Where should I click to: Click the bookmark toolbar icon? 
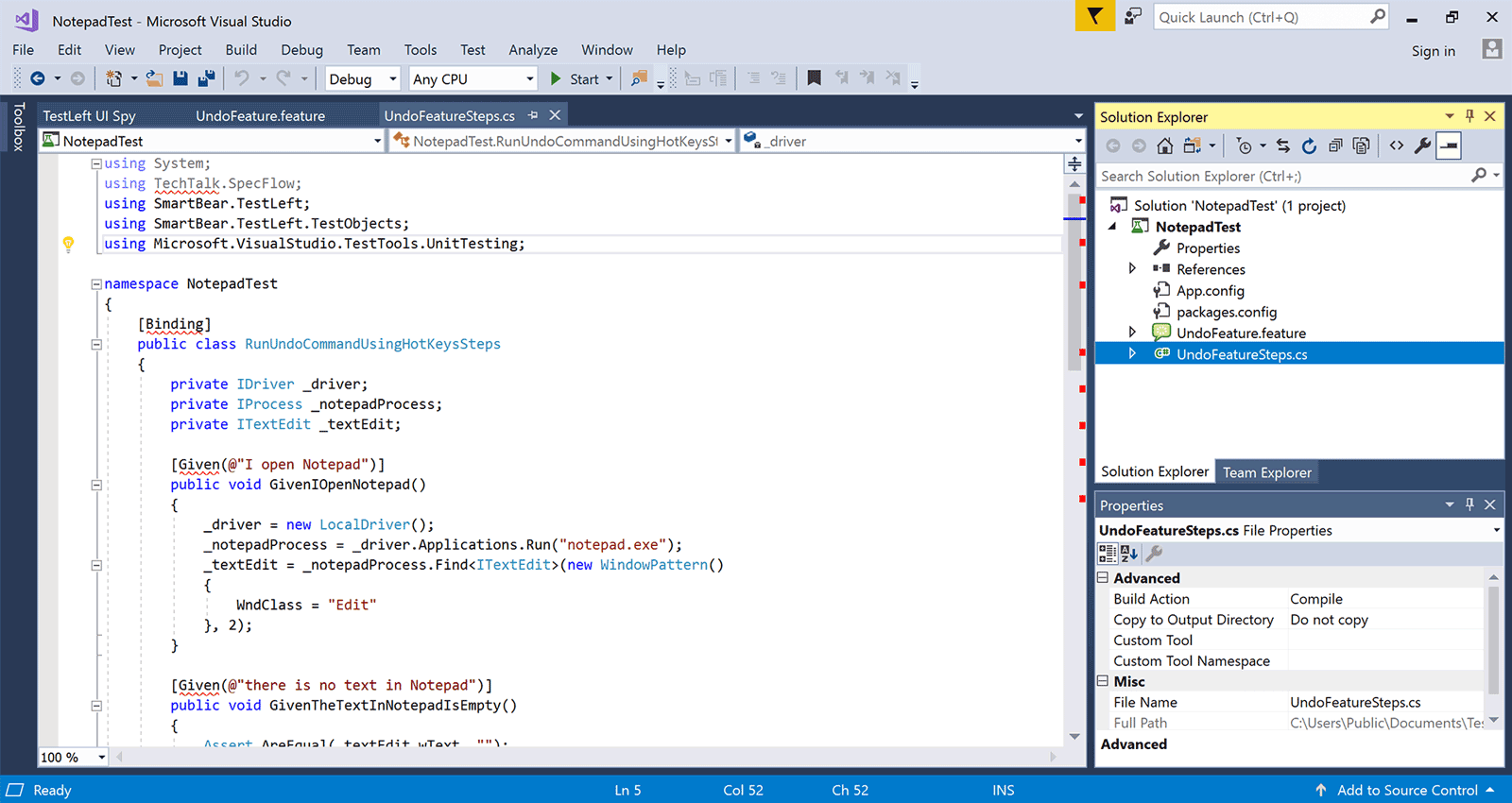point(814,79)
